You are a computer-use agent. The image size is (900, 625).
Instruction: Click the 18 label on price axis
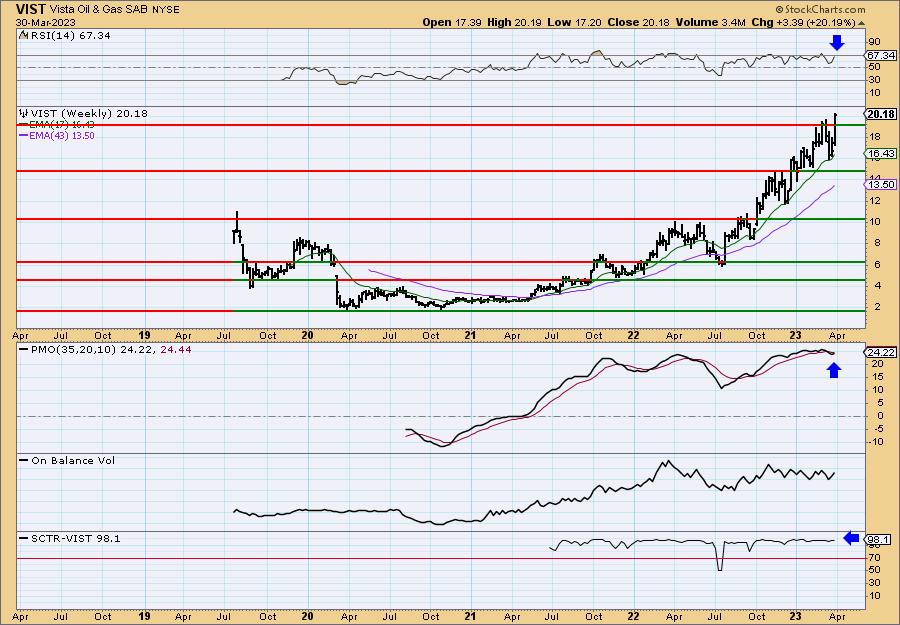875,137
